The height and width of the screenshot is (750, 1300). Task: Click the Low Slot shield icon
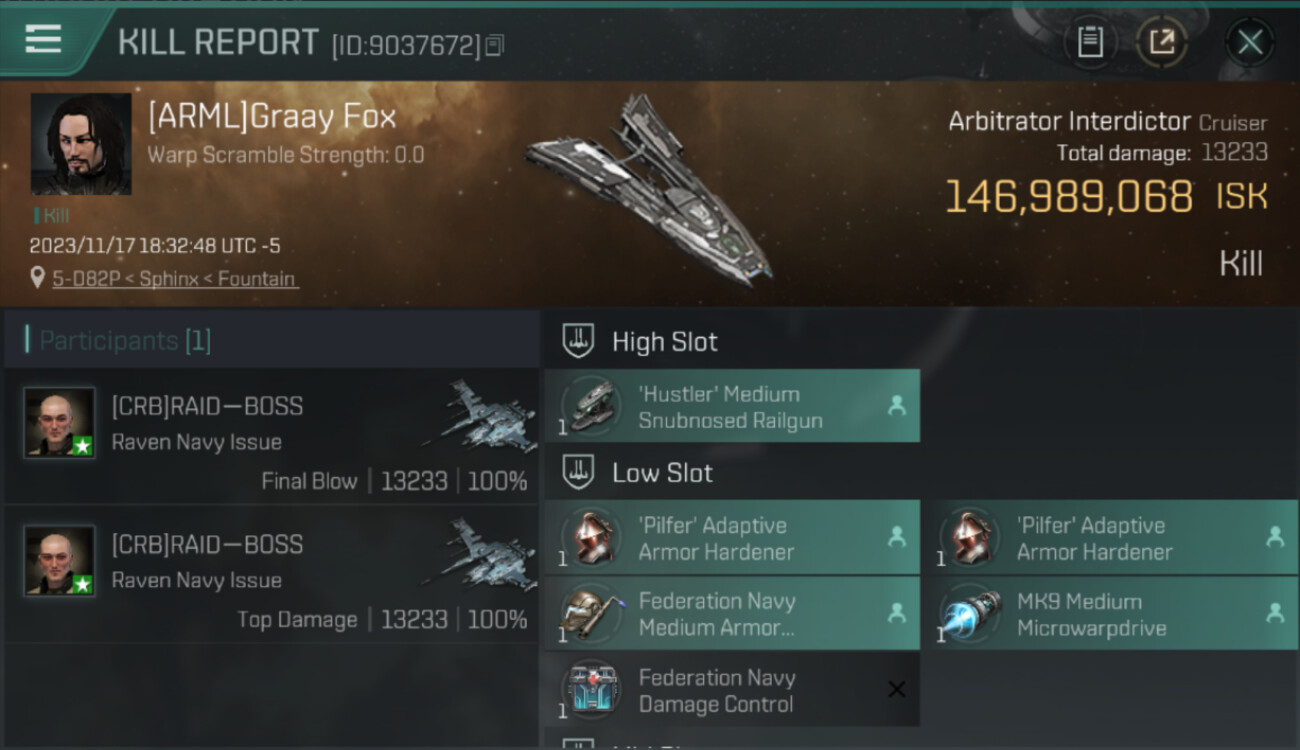[578, 472]
